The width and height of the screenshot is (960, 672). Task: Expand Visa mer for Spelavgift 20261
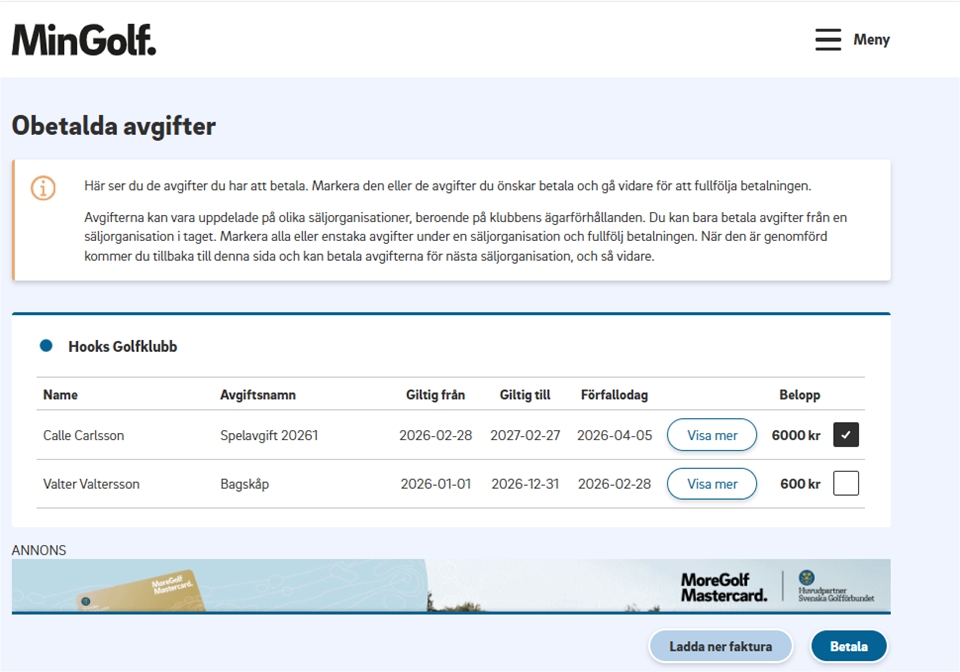click(x=712, y=435)
